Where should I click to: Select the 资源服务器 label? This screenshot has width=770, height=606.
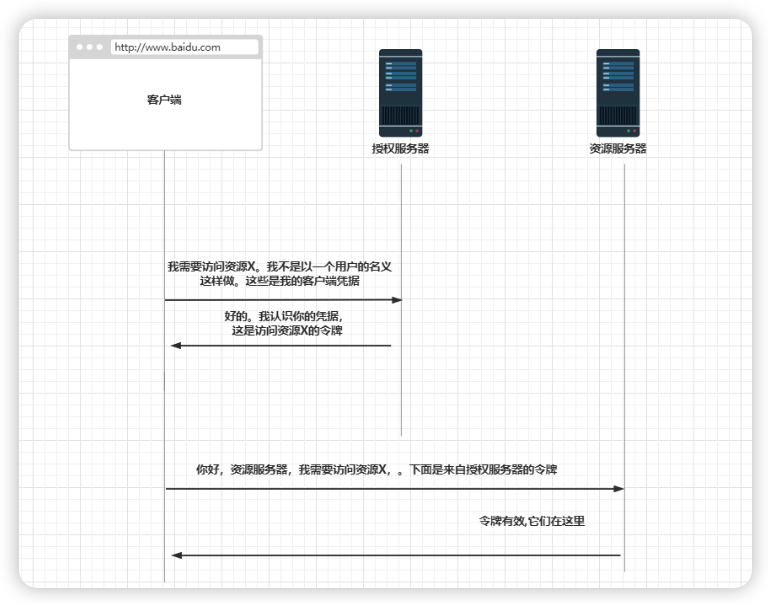coord(618,148)
